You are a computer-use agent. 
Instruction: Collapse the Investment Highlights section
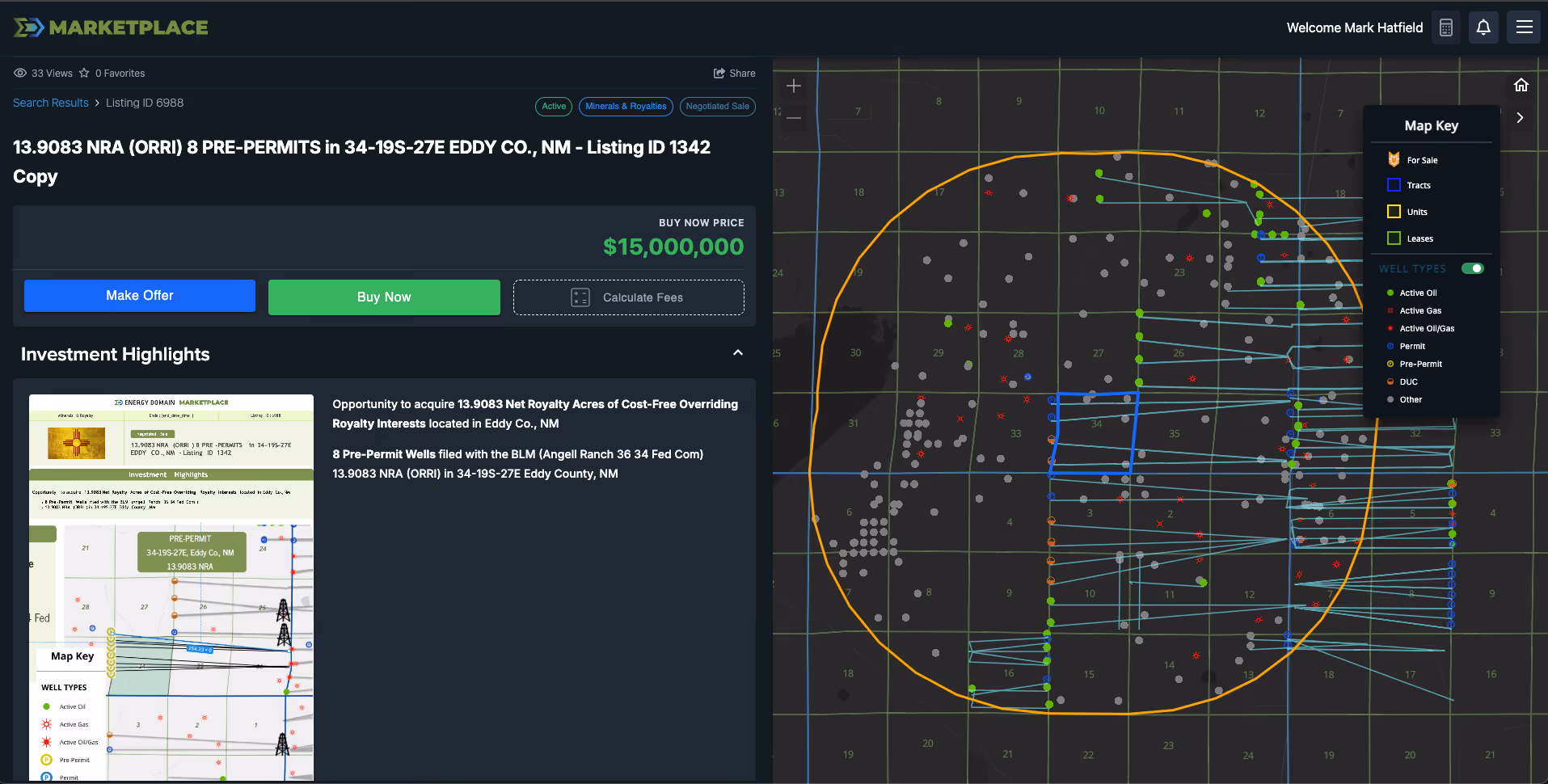pos(737,353)
